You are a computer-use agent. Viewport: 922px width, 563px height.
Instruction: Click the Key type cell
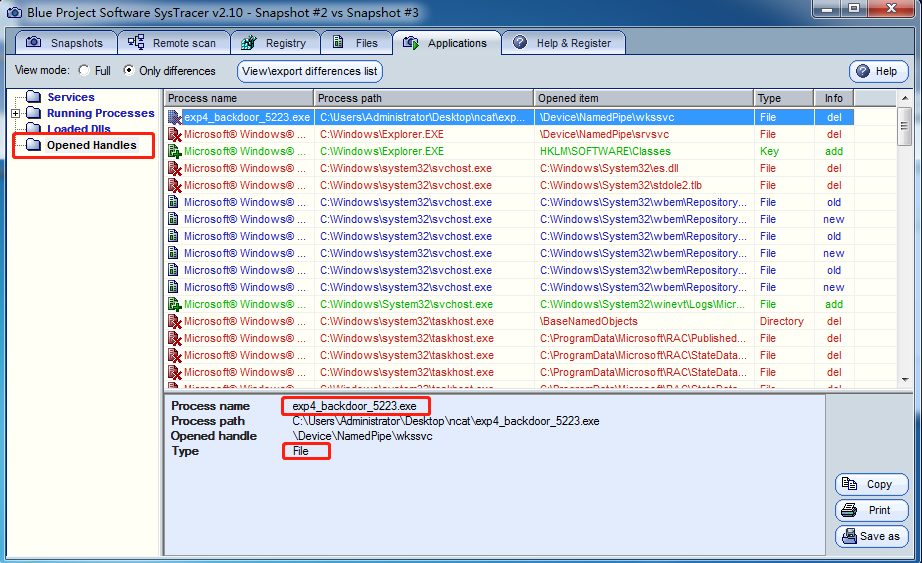(x=769, y=151)
